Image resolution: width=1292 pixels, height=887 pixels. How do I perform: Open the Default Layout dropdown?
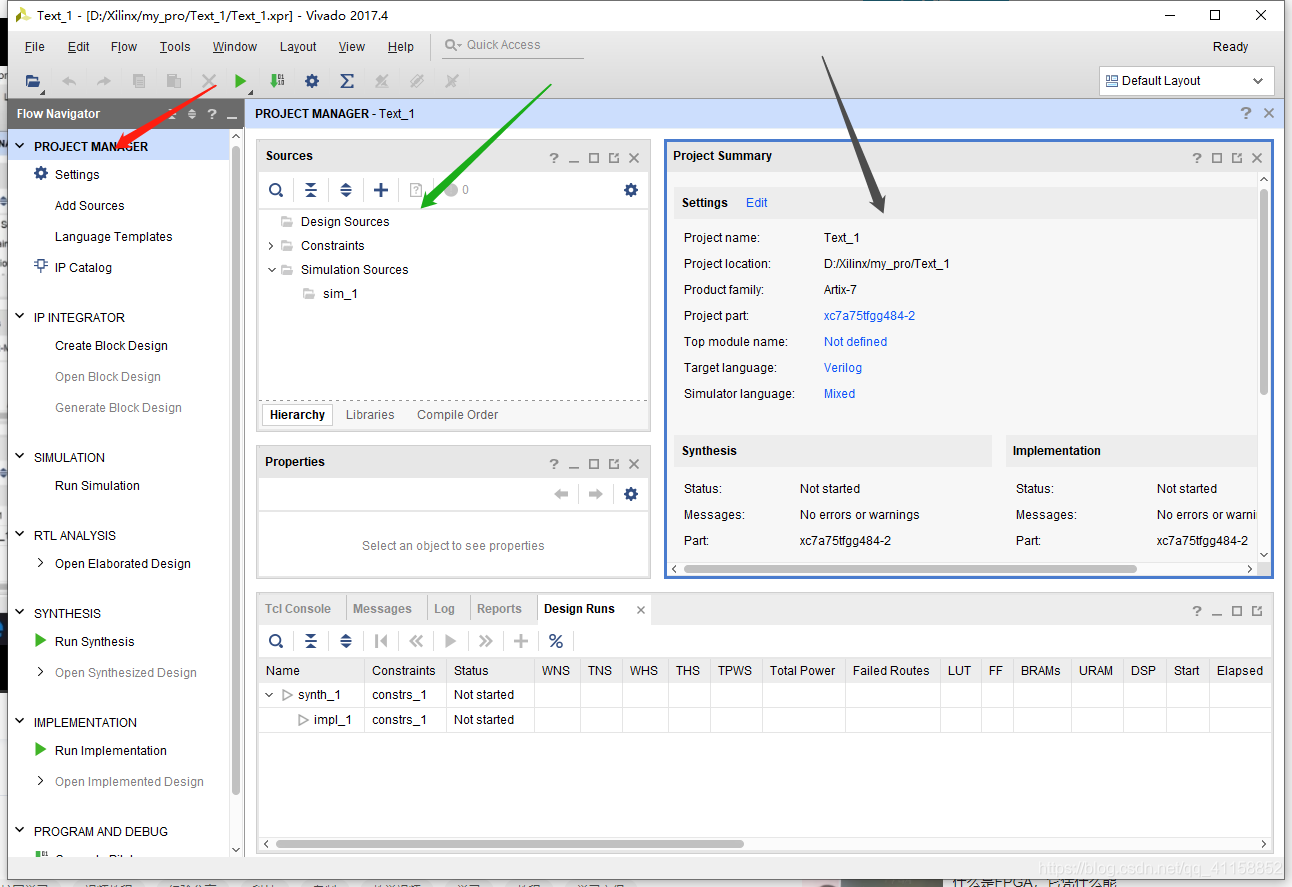1187,81
